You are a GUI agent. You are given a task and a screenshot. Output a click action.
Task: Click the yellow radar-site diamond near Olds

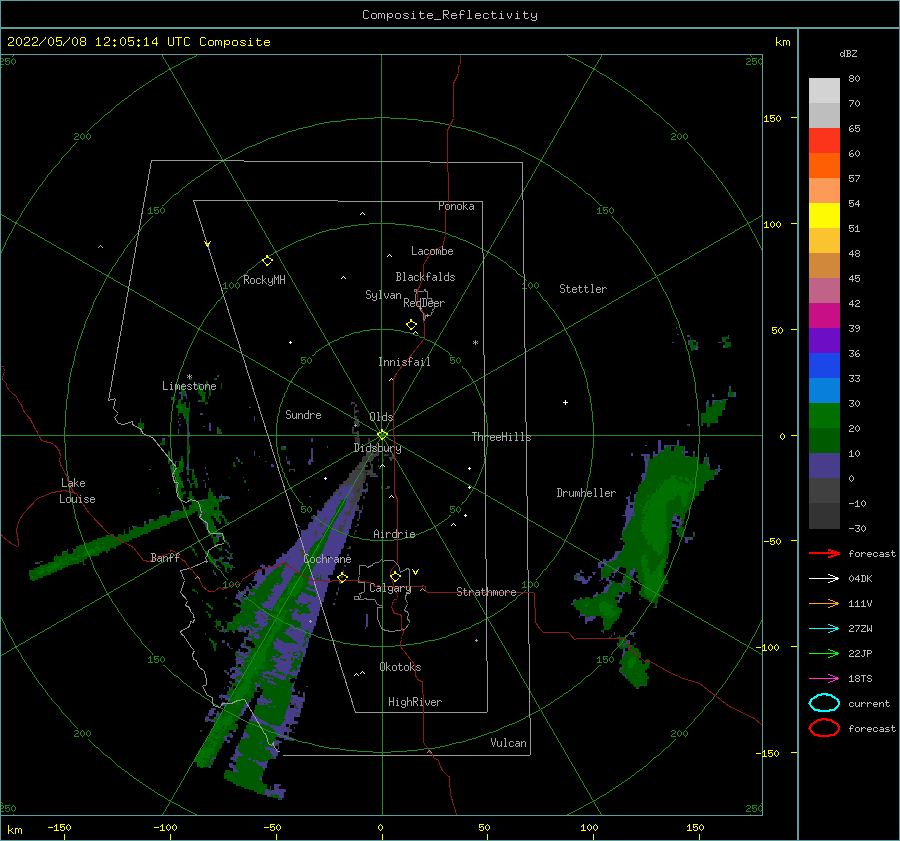tap(382, 435)
